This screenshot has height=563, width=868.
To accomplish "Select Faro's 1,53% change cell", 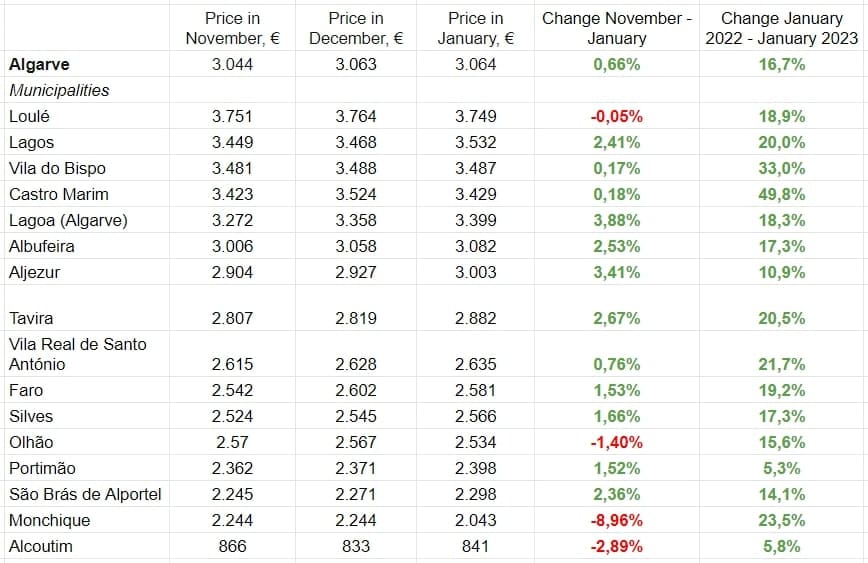I will click(x=616, y=390).
